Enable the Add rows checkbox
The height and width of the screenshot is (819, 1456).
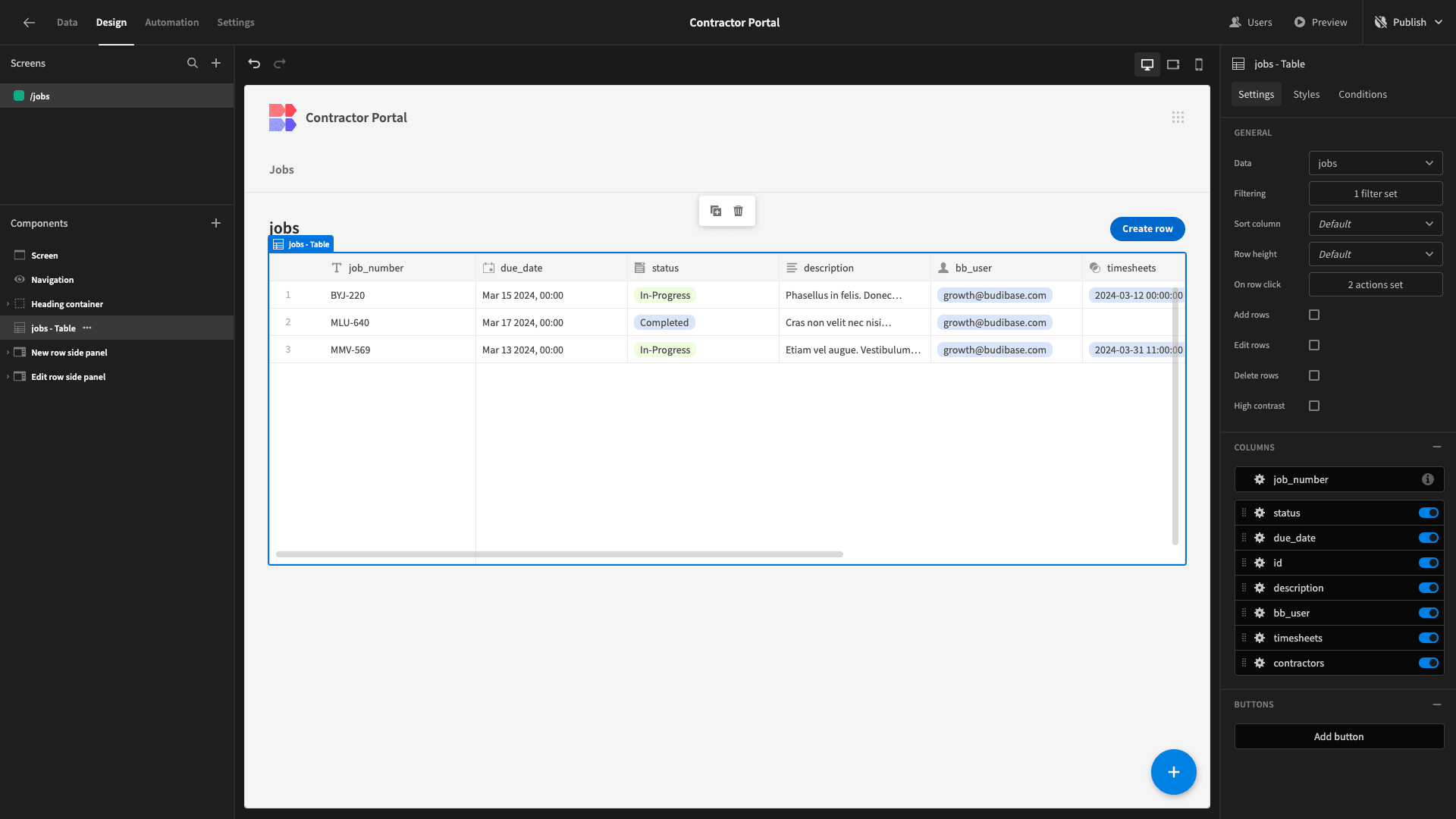coord(1314,315)
